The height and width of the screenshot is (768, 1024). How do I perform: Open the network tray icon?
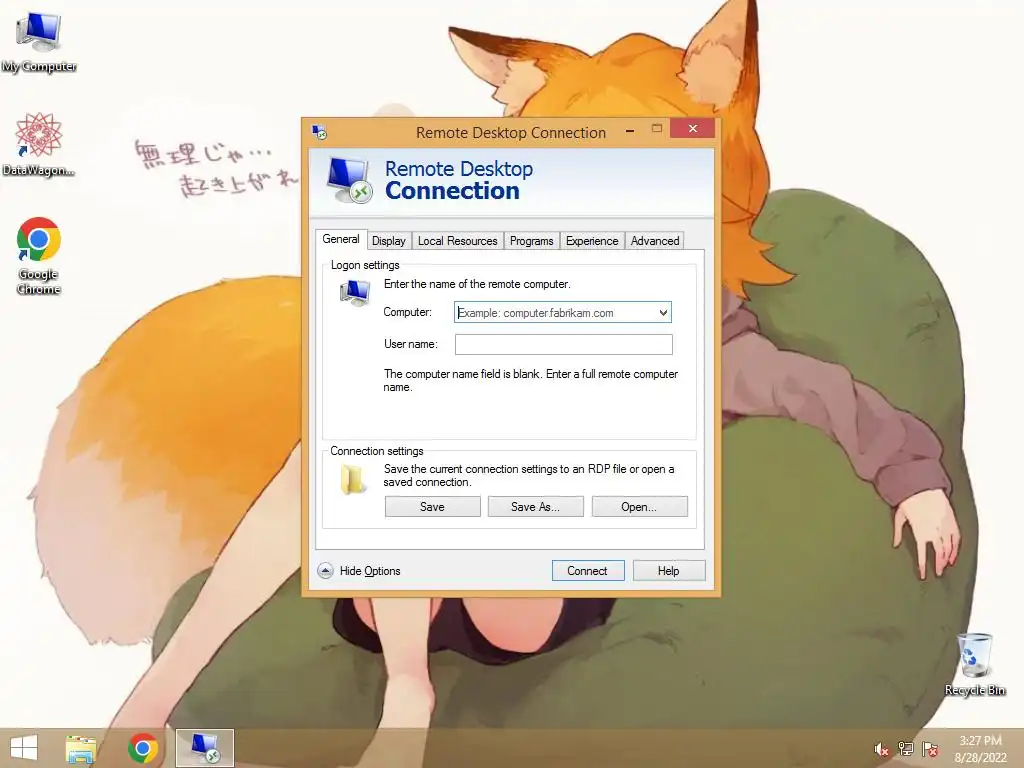906,749
